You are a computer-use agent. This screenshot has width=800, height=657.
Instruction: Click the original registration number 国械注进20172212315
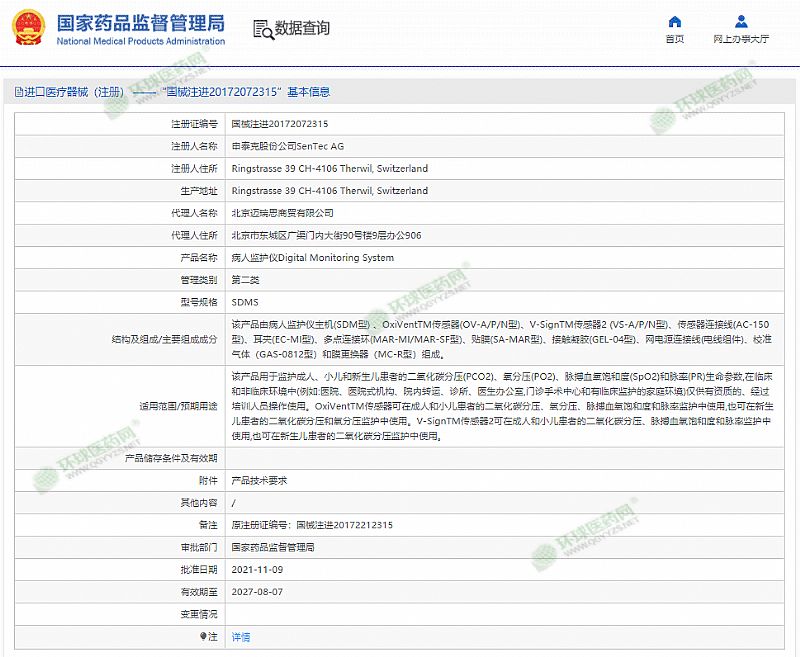(344, 525)
